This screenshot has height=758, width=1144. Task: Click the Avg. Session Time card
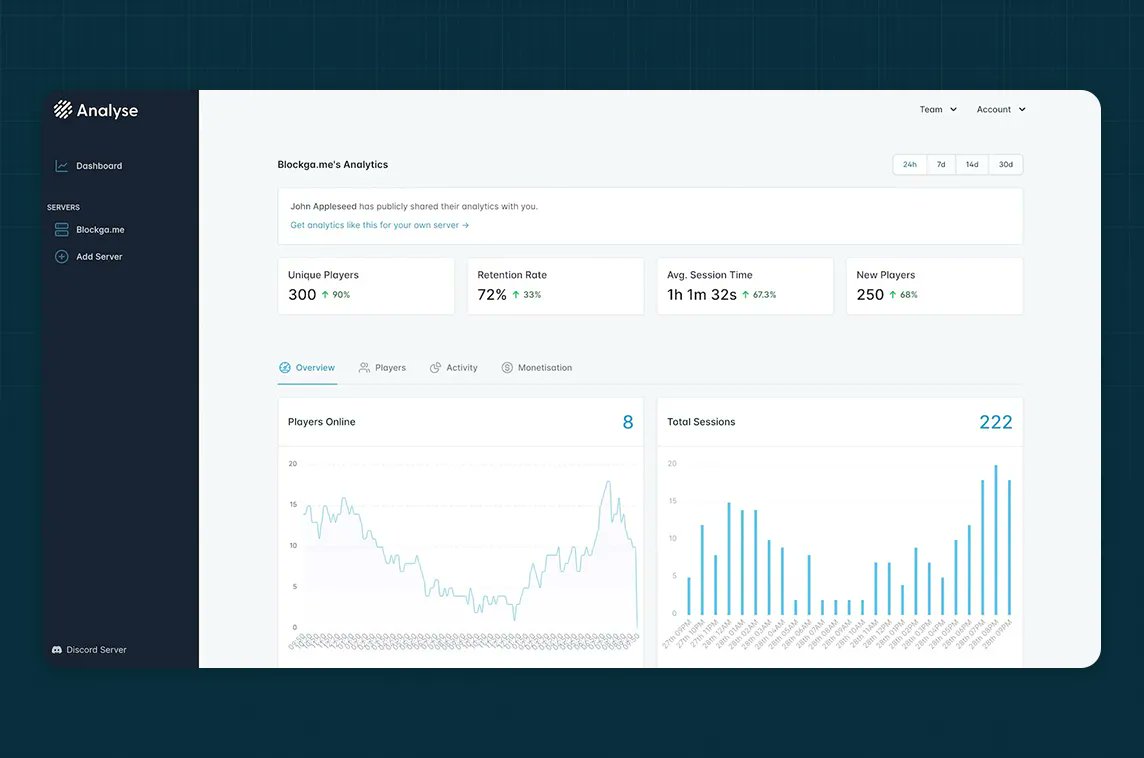(745, 286)
